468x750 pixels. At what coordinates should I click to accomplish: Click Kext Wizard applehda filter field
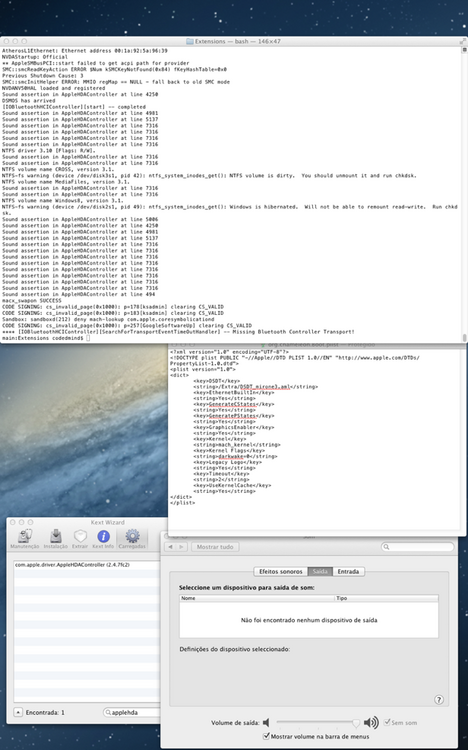click(x=132, y=713)
